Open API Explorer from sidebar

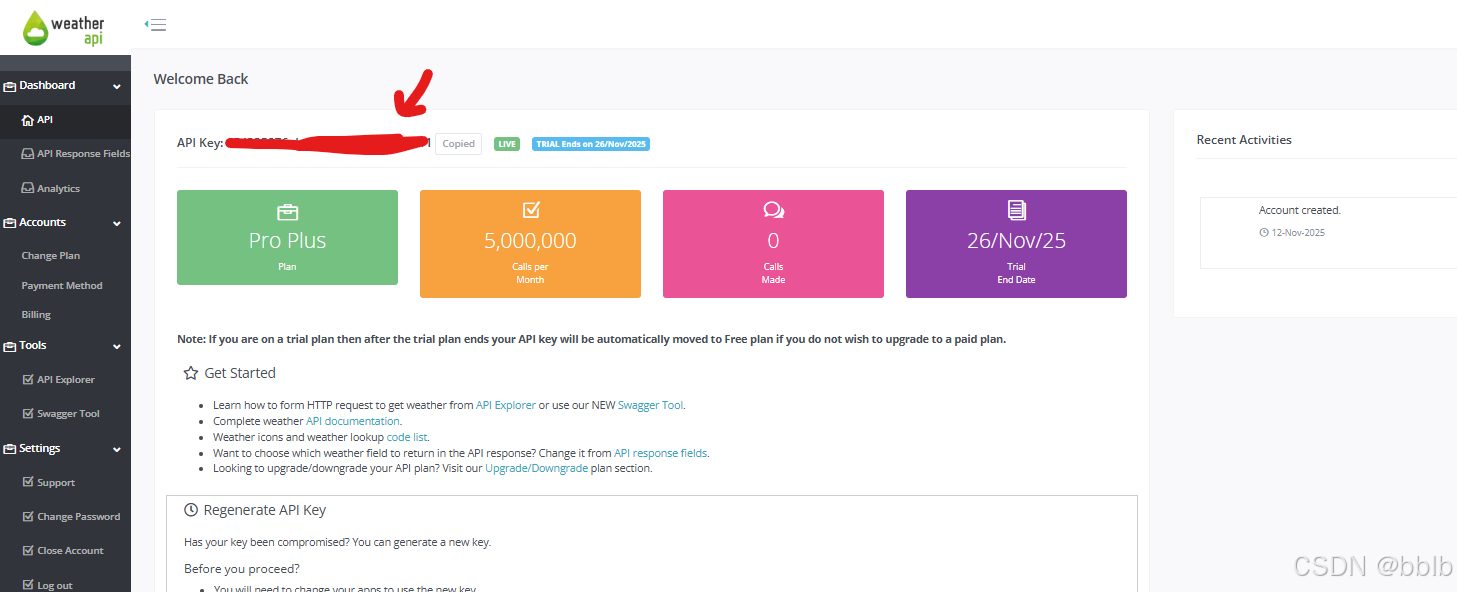click(65, 380)
